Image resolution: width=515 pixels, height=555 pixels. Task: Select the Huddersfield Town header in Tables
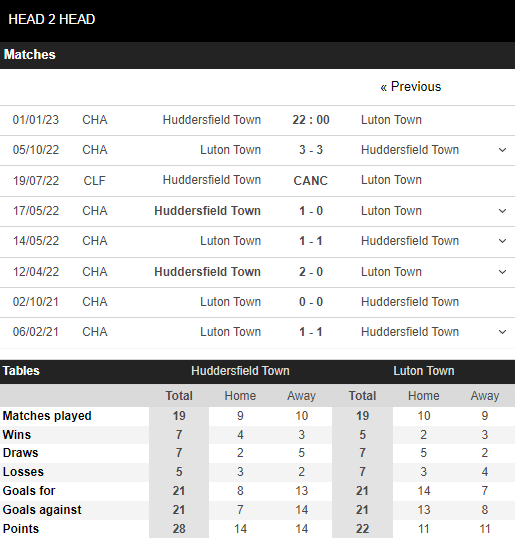click(x=240, y=371)
